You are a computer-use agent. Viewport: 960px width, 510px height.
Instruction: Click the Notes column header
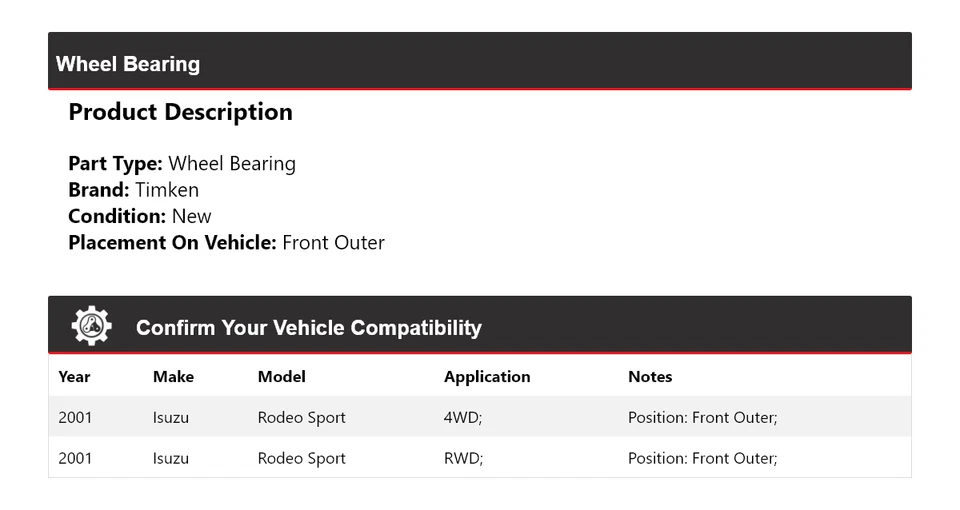pyautogui.click(x=650, y=377)
